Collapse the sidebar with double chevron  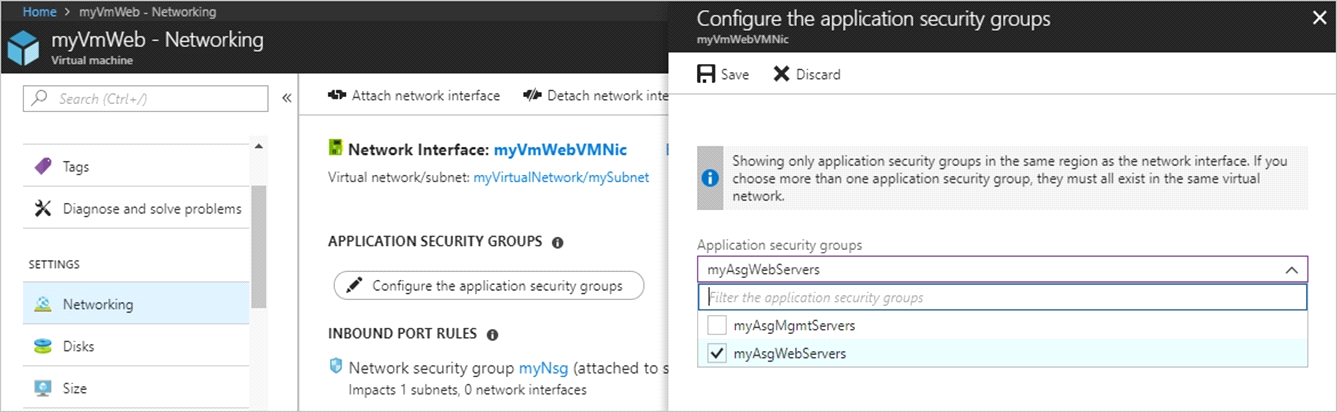[286, 98]
